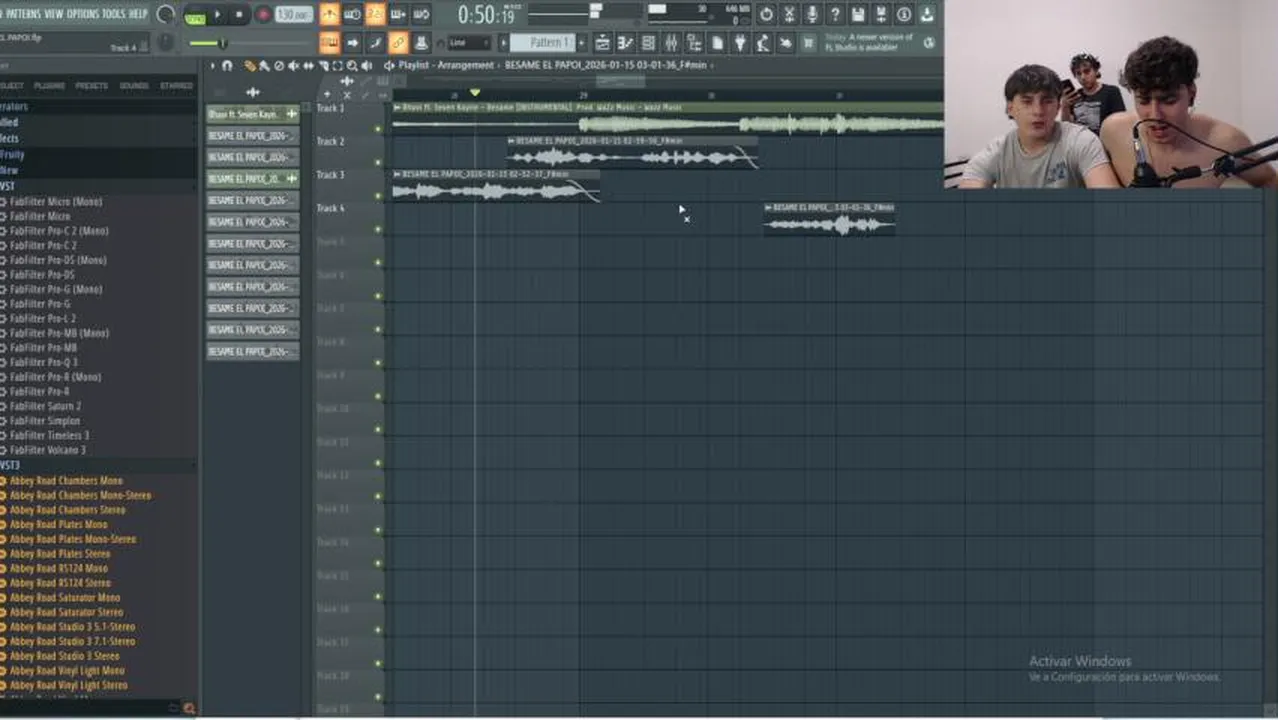Open the Browser view icon
The height and width of the screenshot is (720, 1278).
click(694, 42)
